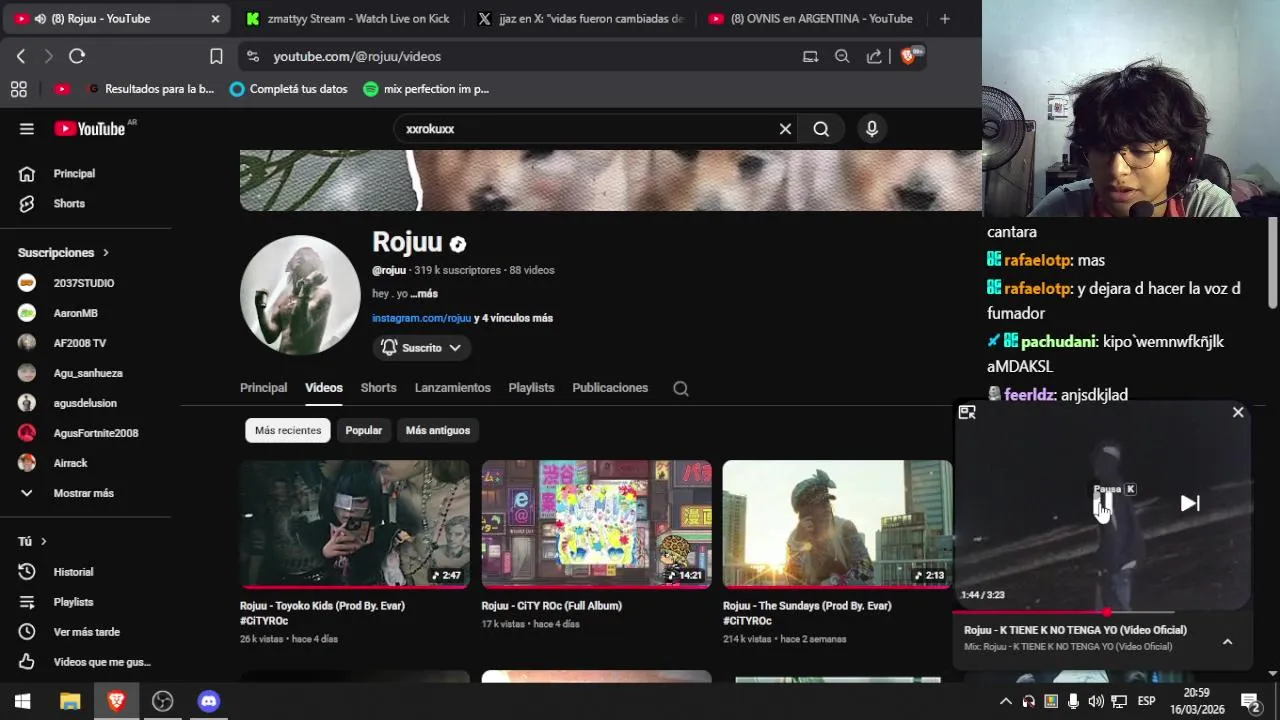1280x720 pixels.
Task: Select the Más antiguos filter chip
Action: click(x=438, y=430)
